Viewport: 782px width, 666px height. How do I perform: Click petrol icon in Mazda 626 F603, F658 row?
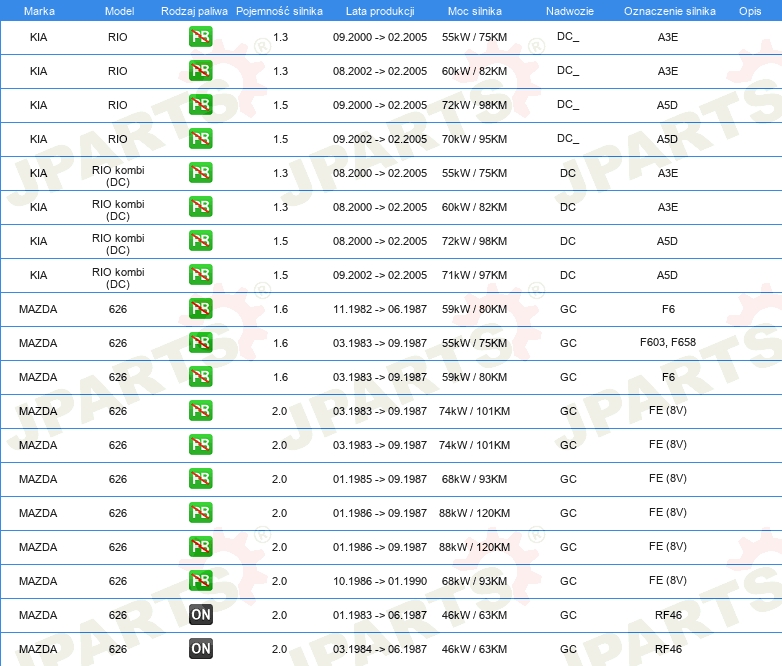[200, 342]
